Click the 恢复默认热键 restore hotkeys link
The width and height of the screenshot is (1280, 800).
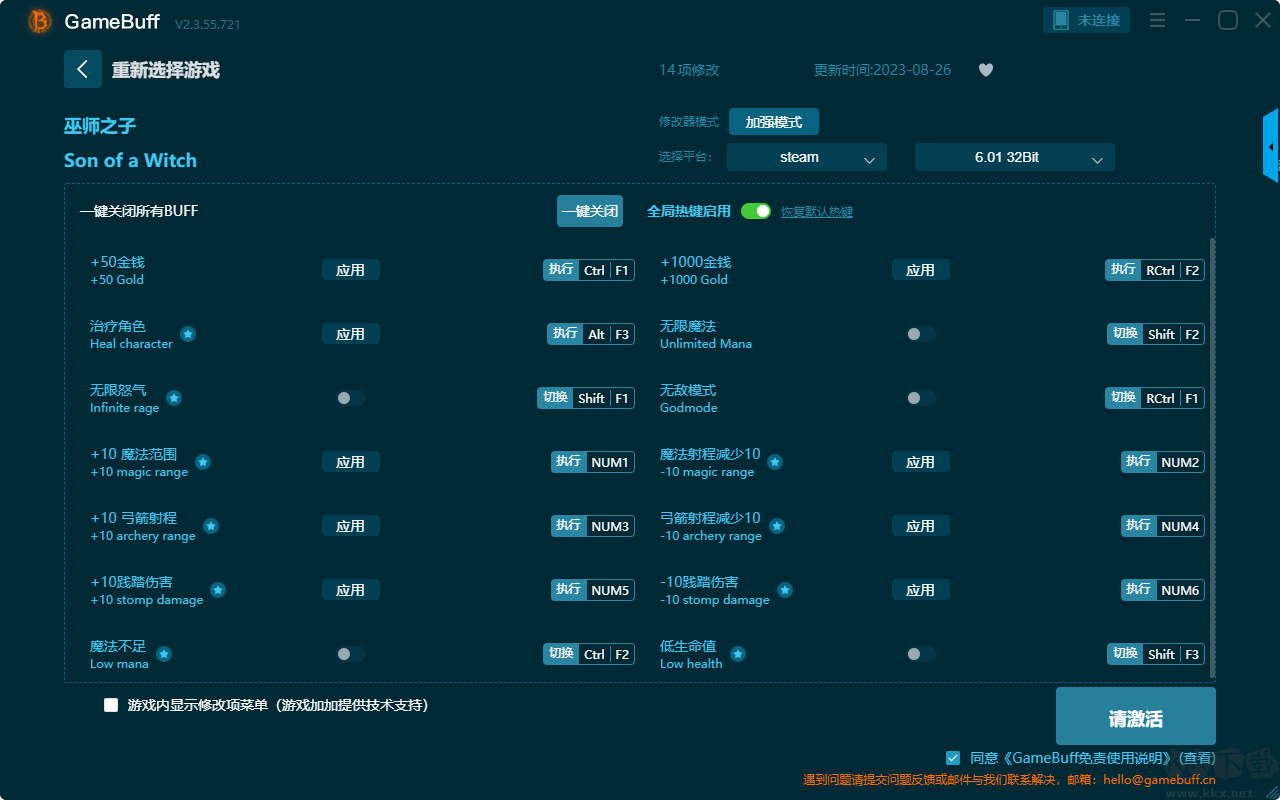click(817, 212)
